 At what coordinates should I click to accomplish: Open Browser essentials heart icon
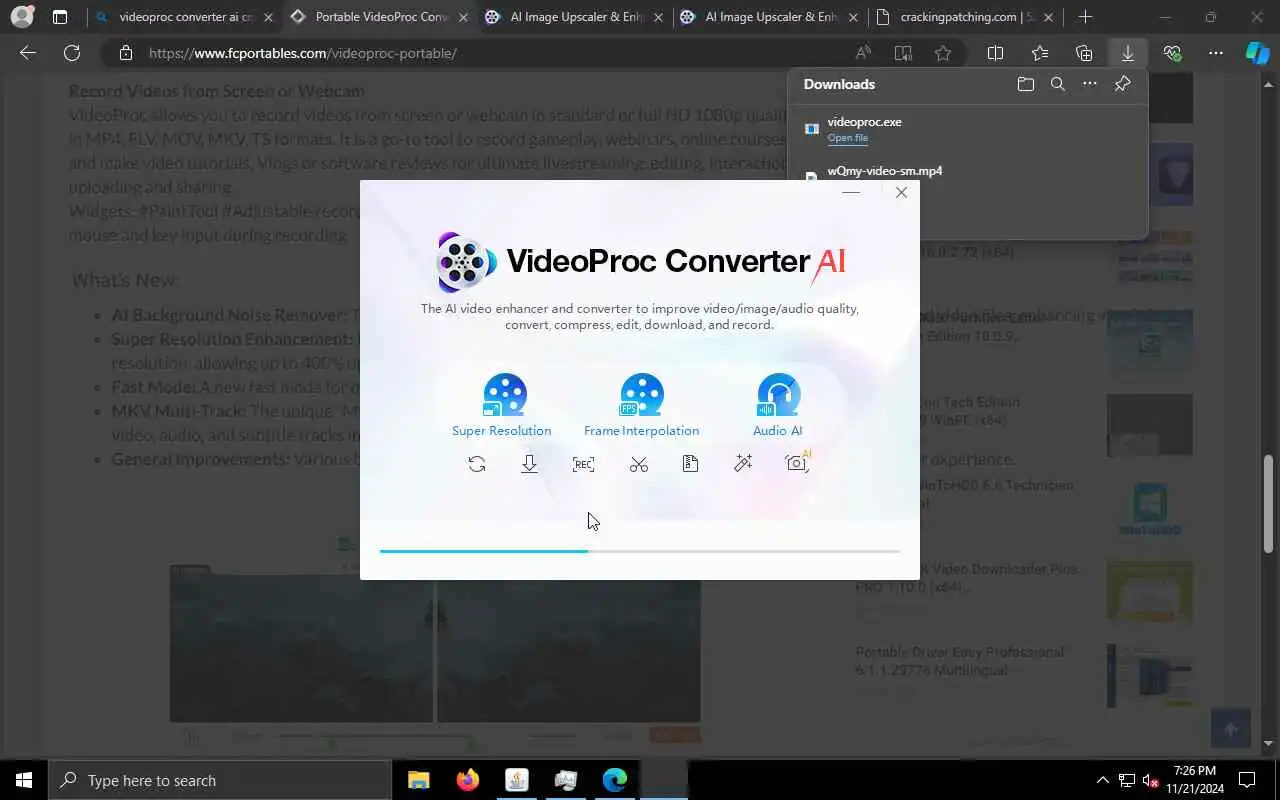pos(1172,53)
